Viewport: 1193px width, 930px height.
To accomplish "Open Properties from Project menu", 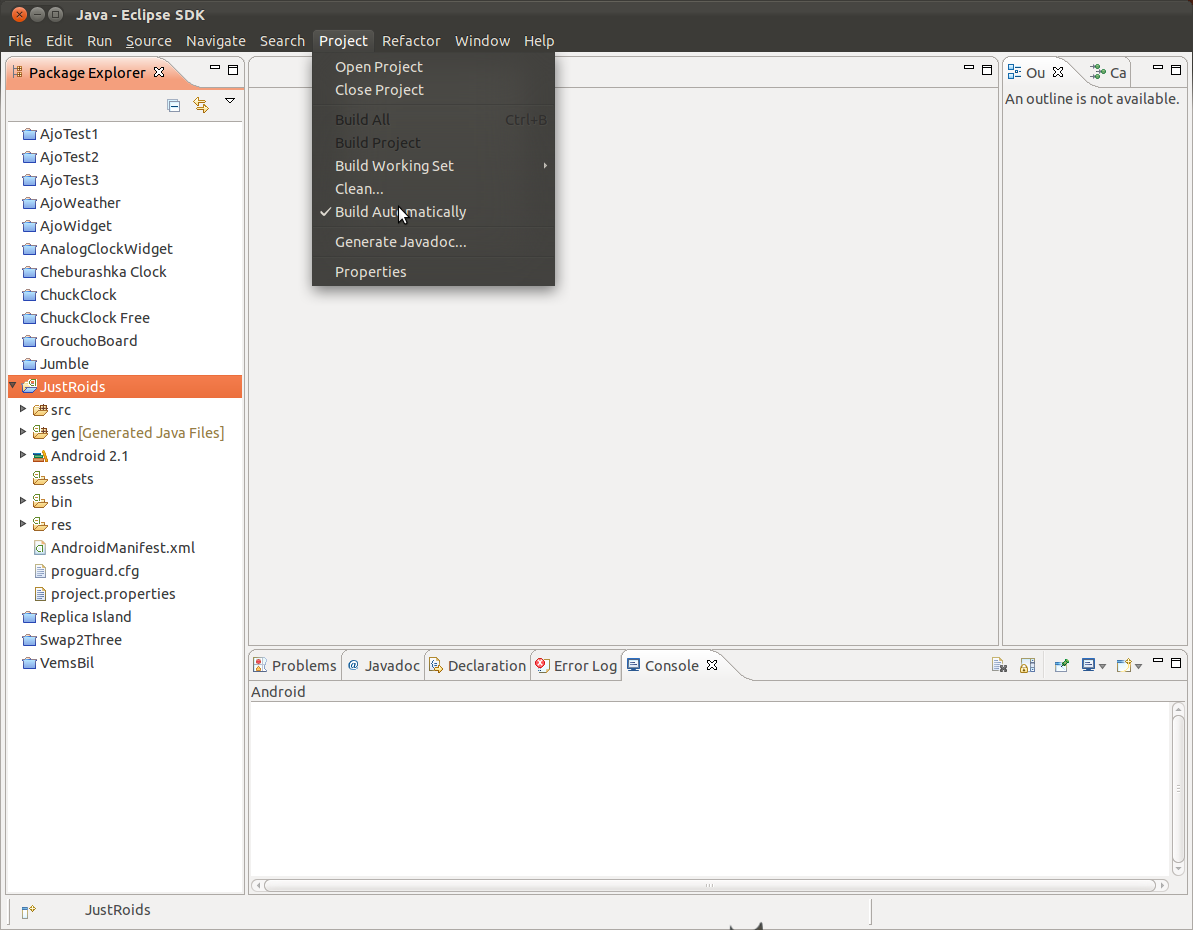I will tap(433, 272).
